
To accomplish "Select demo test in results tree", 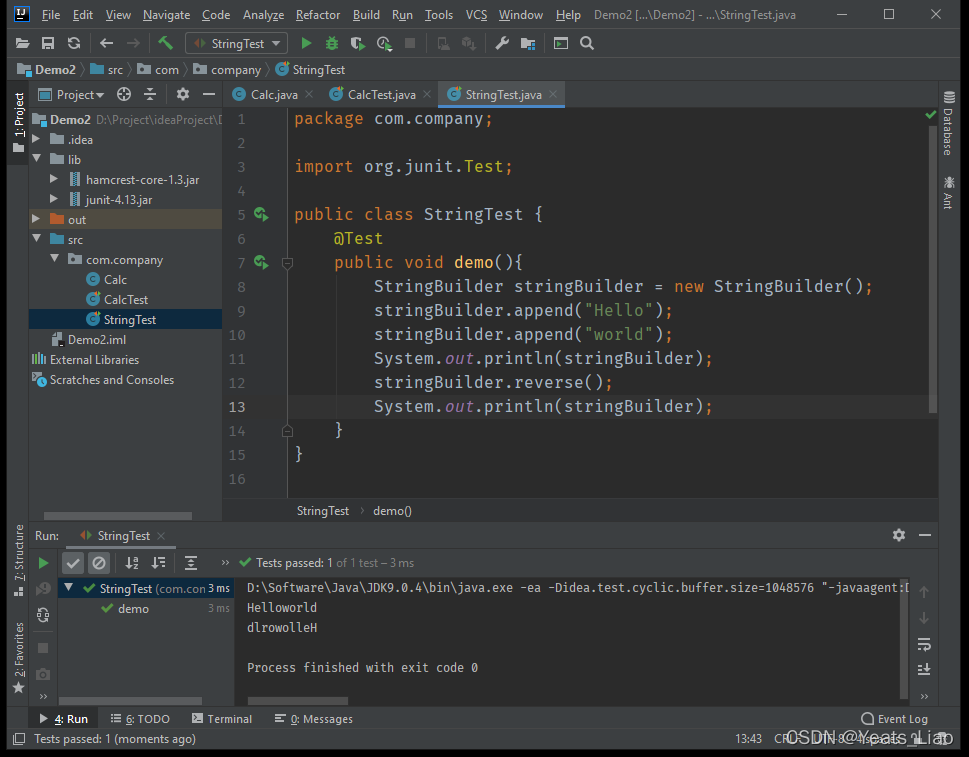I will tap(133, 609).
